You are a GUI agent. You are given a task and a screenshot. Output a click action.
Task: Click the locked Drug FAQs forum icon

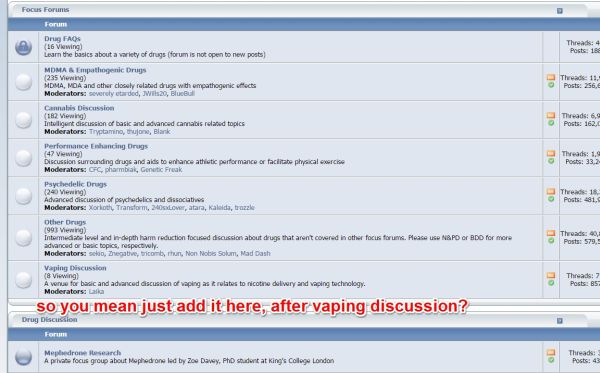(x=23, y=47)
